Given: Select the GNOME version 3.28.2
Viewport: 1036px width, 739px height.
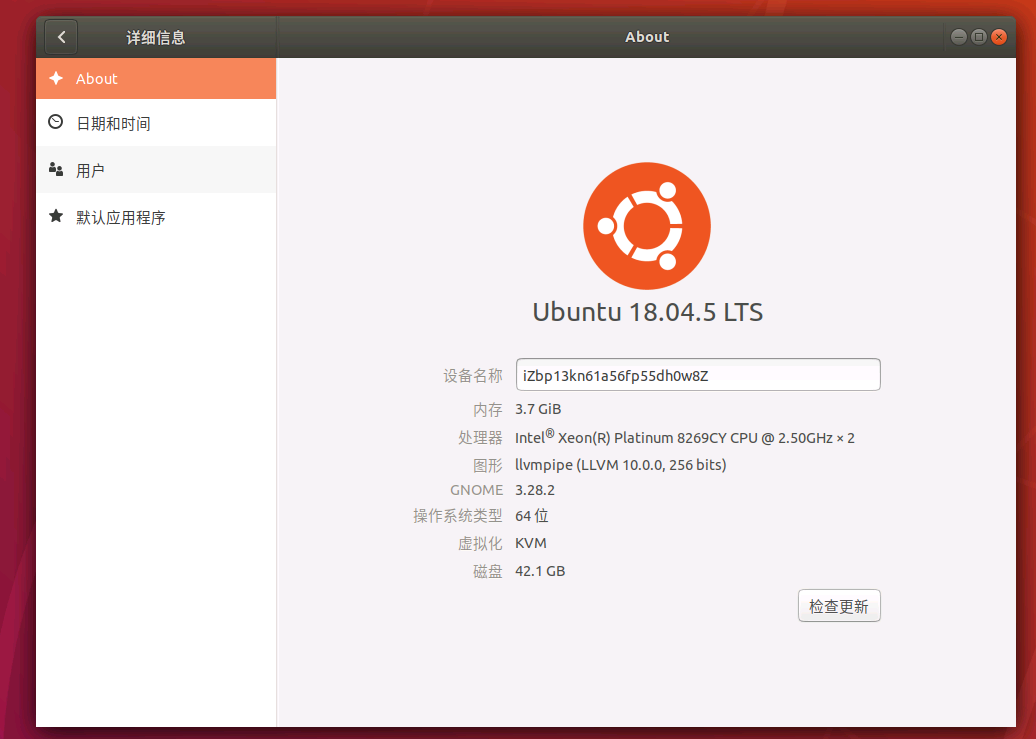Looking at the screenshot, I should point(535,490).
